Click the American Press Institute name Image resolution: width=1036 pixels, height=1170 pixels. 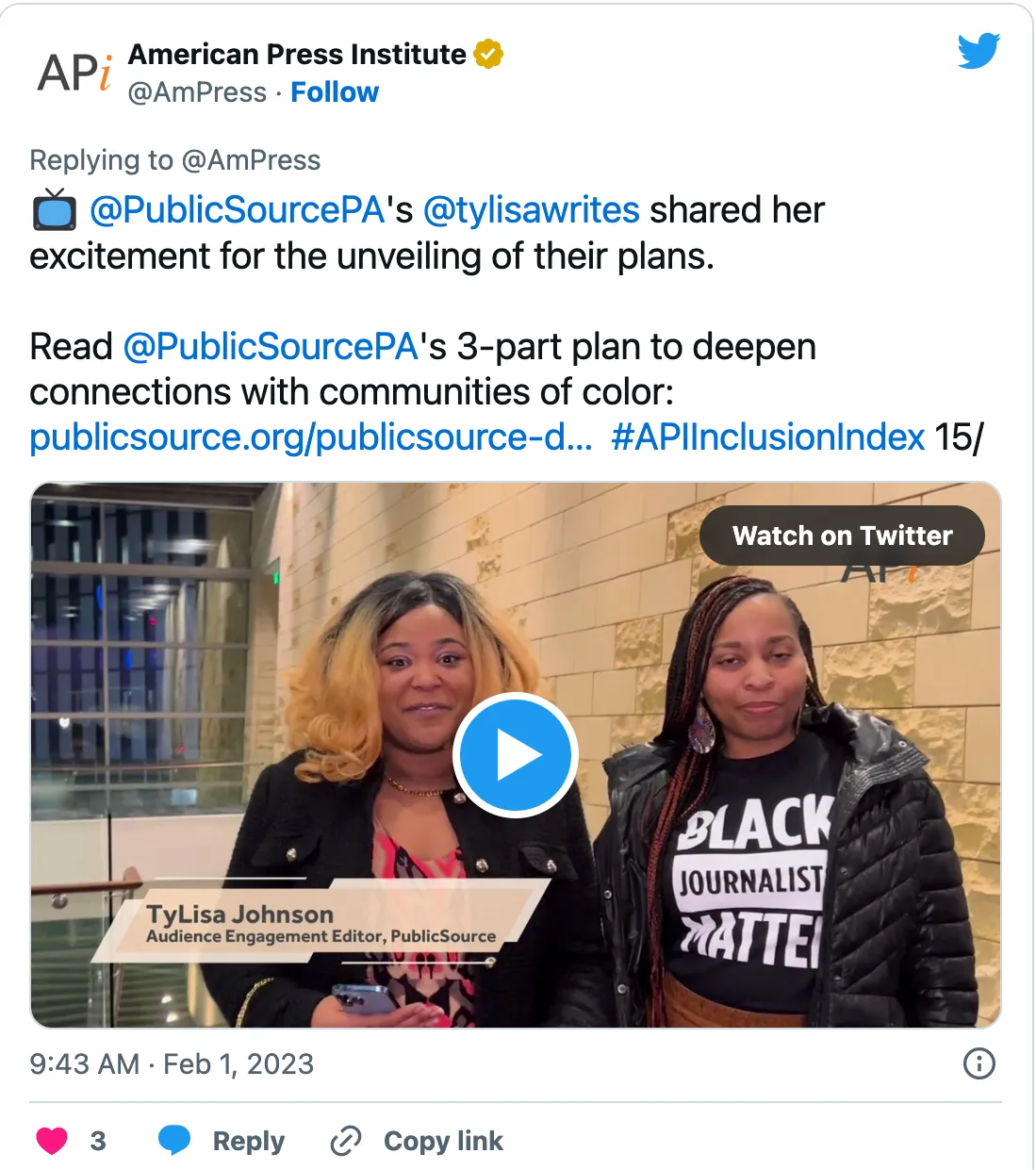click(297, 55)
